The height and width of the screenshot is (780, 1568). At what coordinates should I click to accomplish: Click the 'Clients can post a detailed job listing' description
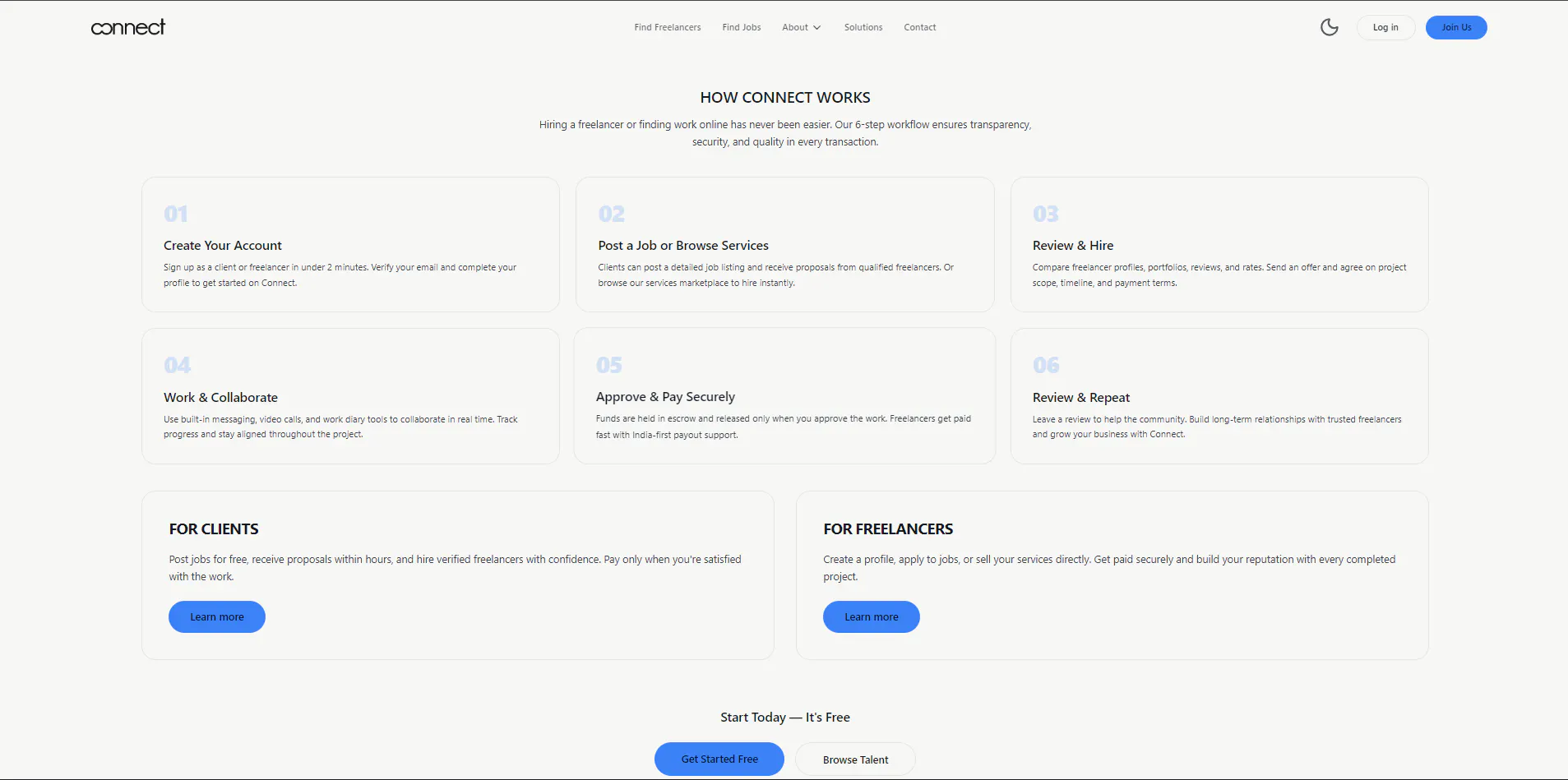click(775, 275)
